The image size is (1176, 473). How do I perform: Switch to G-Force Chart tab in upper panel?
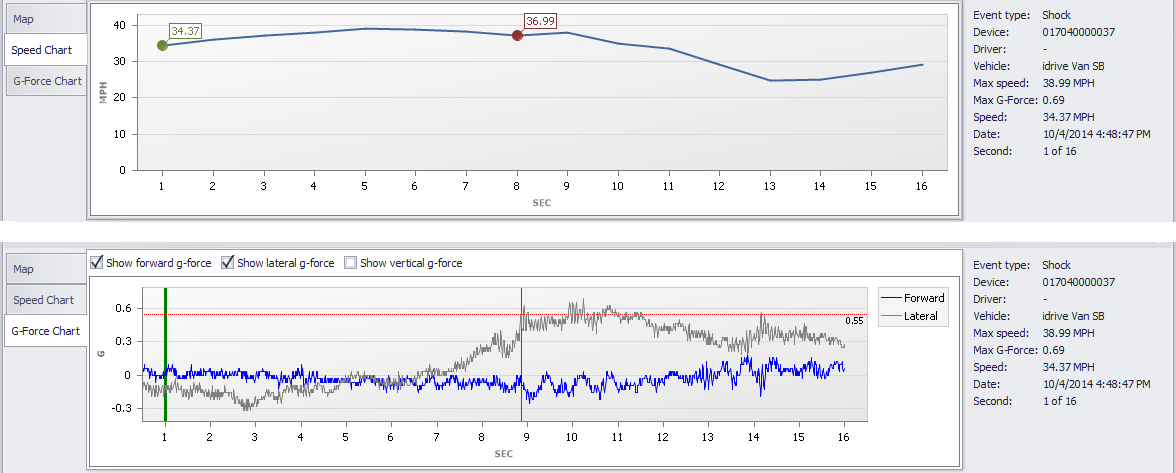click(46, 81)
